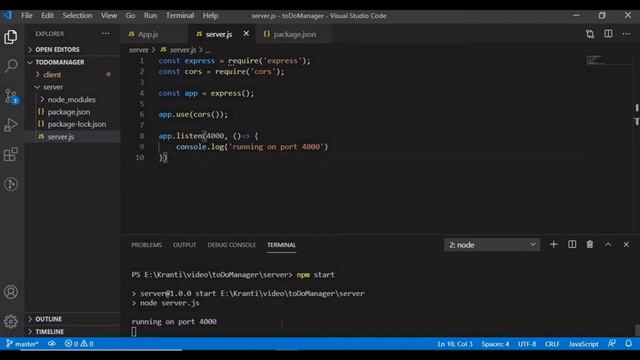
Task: Open the Manage gear settings icon
Action: point(11,321)
